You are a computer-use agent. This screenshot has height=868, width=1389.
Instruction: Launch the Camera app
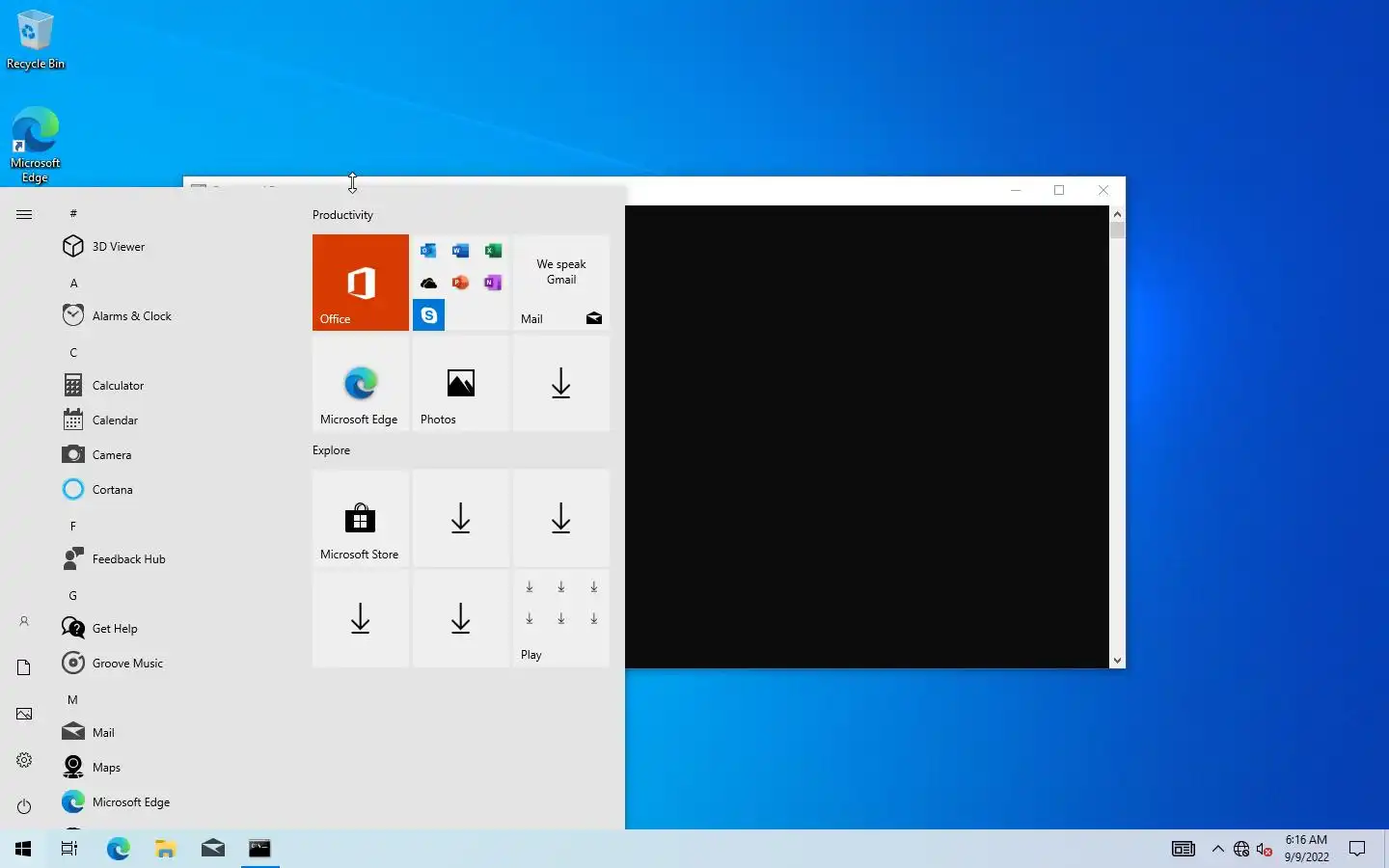coord(174,455)
